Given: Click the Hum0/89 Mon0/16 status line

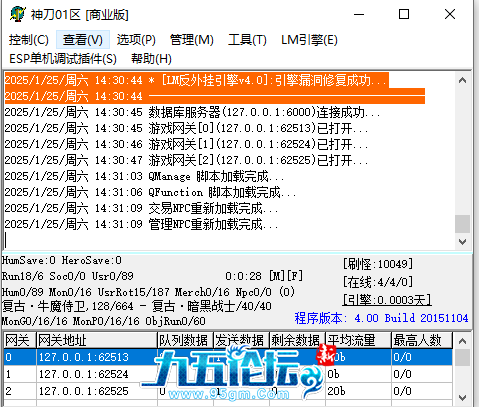Looking at the screenshot, I should [148, 292].
